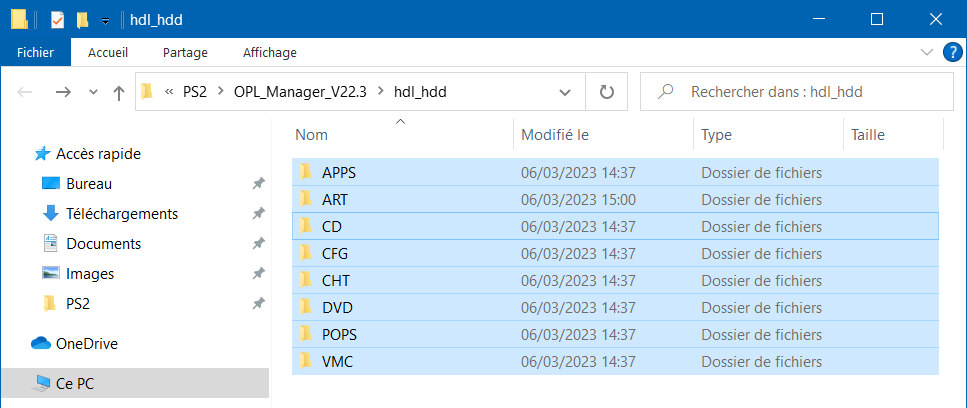967x408 pixels.
Task: Click the pin icon next to PS2
Action: coord(259,303)
